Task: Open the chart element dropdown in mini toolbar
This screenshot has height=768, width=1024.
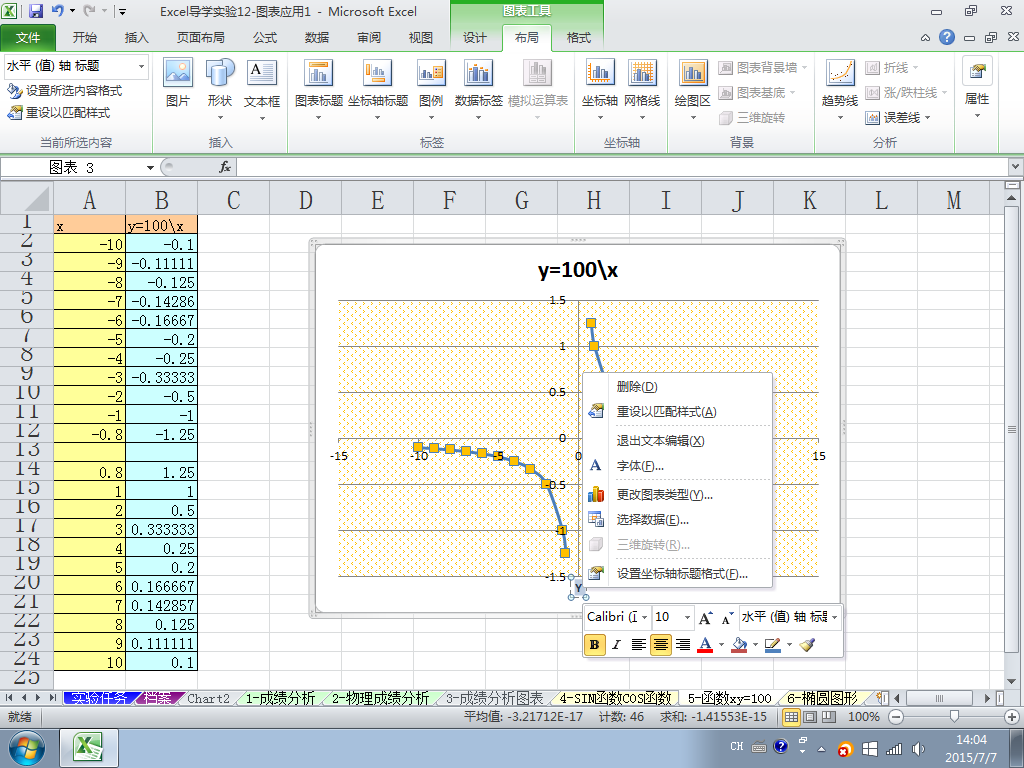Action: pos(835,617)
